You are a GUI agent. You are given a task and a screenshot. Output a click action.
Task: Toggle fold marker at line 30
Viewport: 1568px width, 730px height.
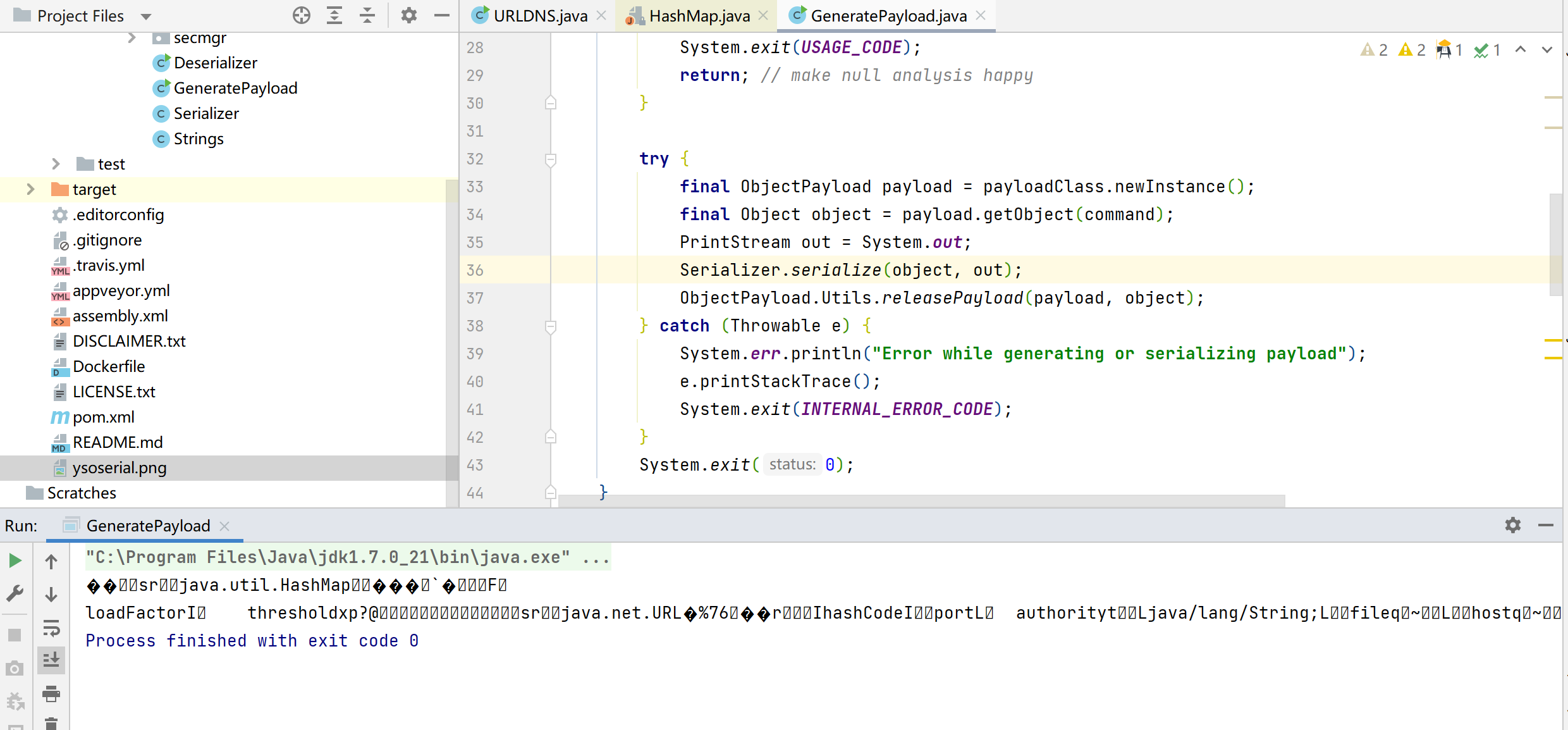pos(551,102)
